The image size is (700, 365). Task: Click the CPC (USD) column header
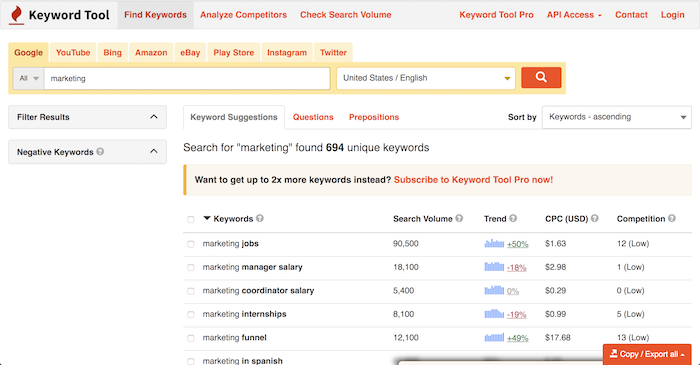click(567, 219)
